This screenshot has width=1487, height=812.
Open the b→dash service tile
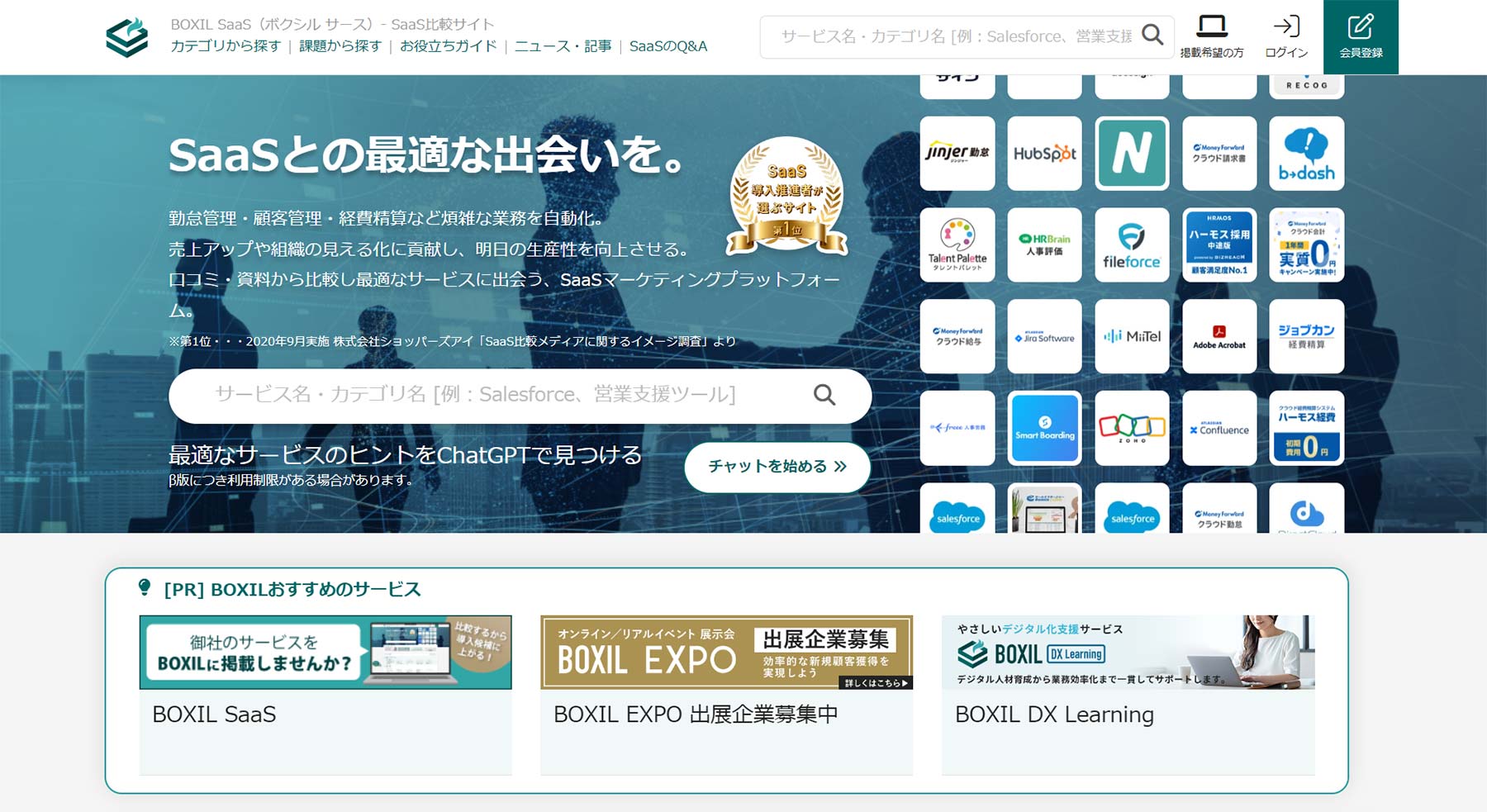point(1307,154)
